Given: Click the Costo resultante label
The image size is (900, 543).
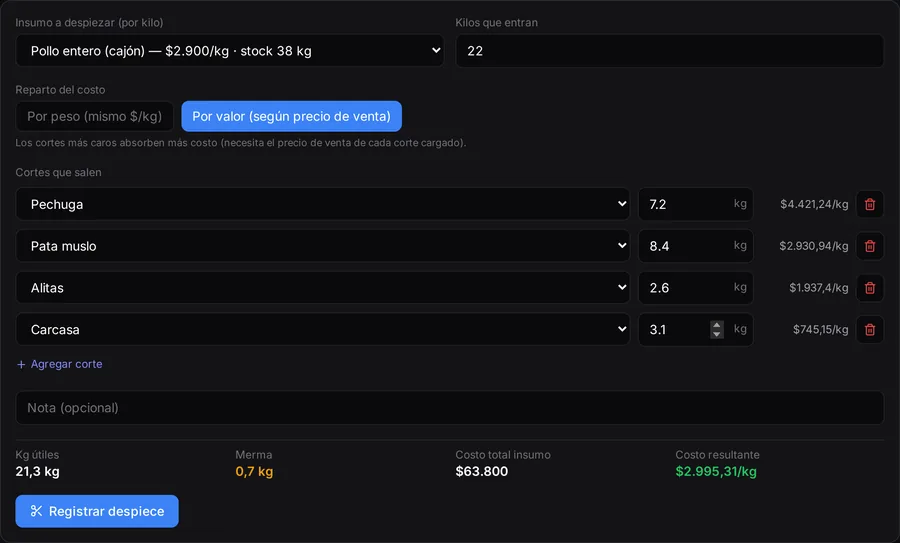Looking at the screenshot, I should 717,455.
